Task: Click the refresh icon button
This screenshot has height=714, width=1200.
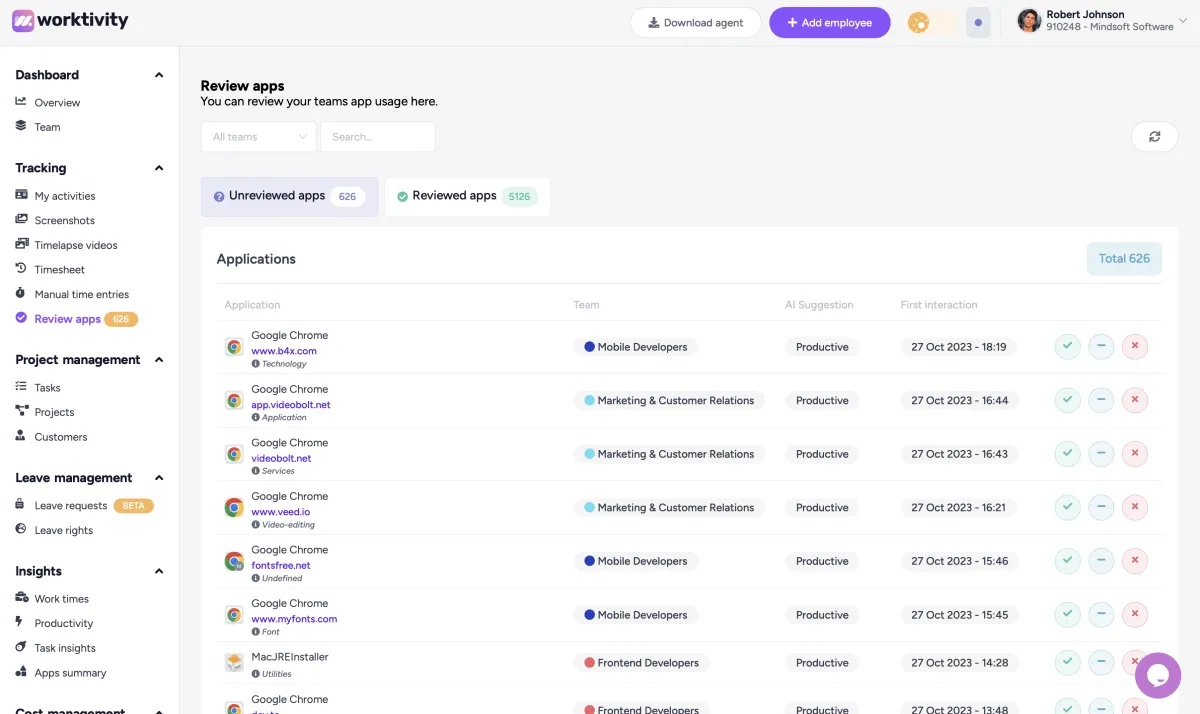Action: click(x=1154, y=137)
